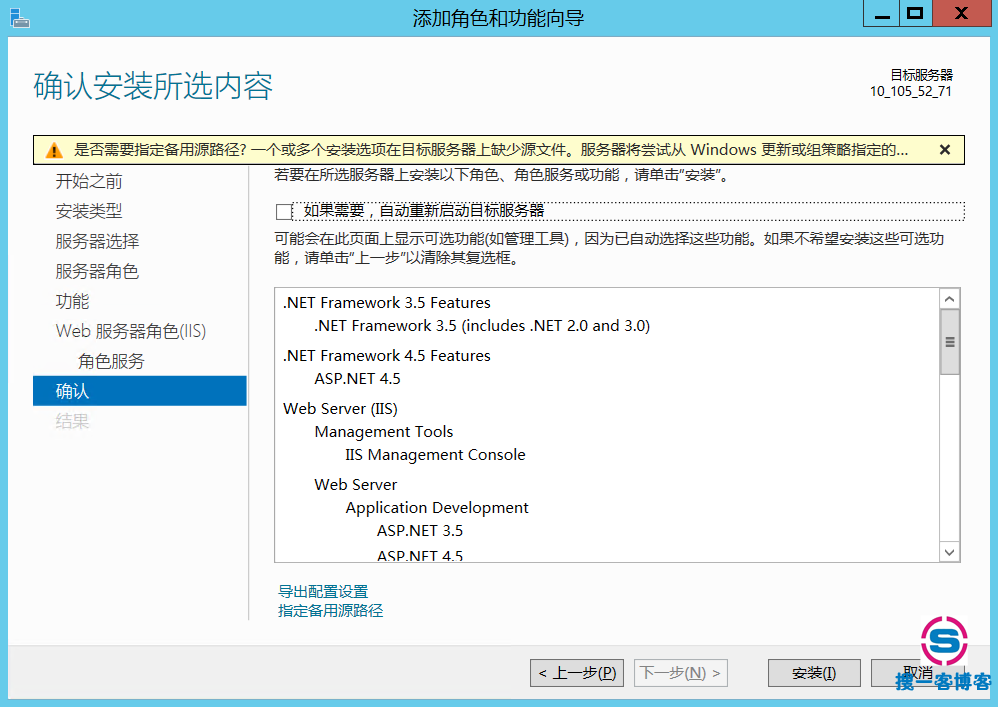Open the 指定备用源路径 link
Image resolution: width=998 pixels, height=707 pixels.
click(330, 610)
